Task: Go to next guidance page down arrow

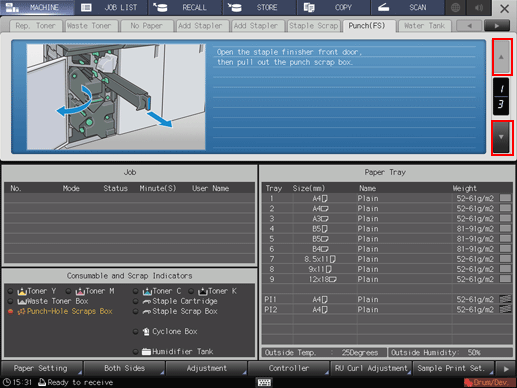Action: tap(501, 137)
